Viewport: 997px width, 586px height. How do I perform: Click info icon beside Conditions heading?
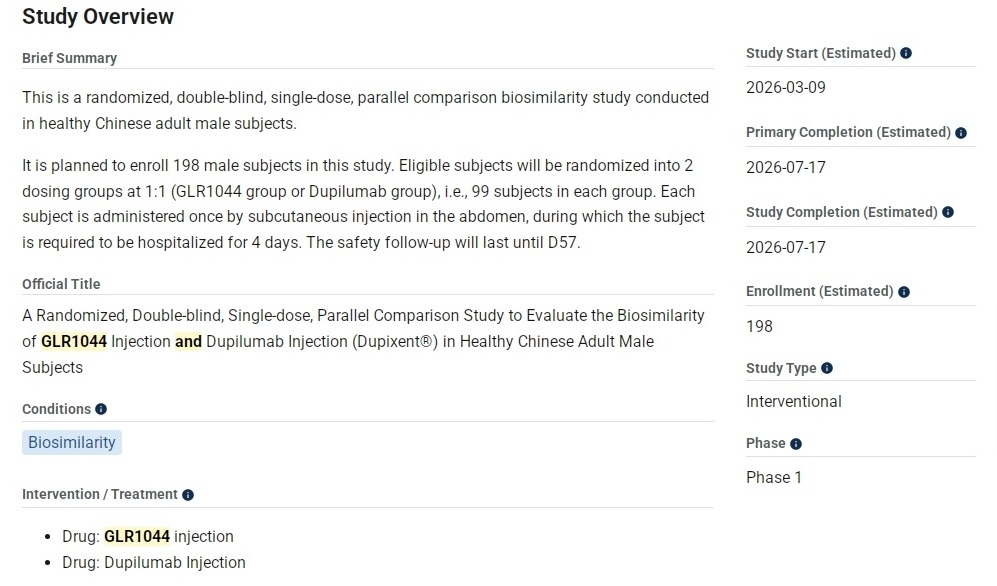pyautogui.click(x=101, y=409)
